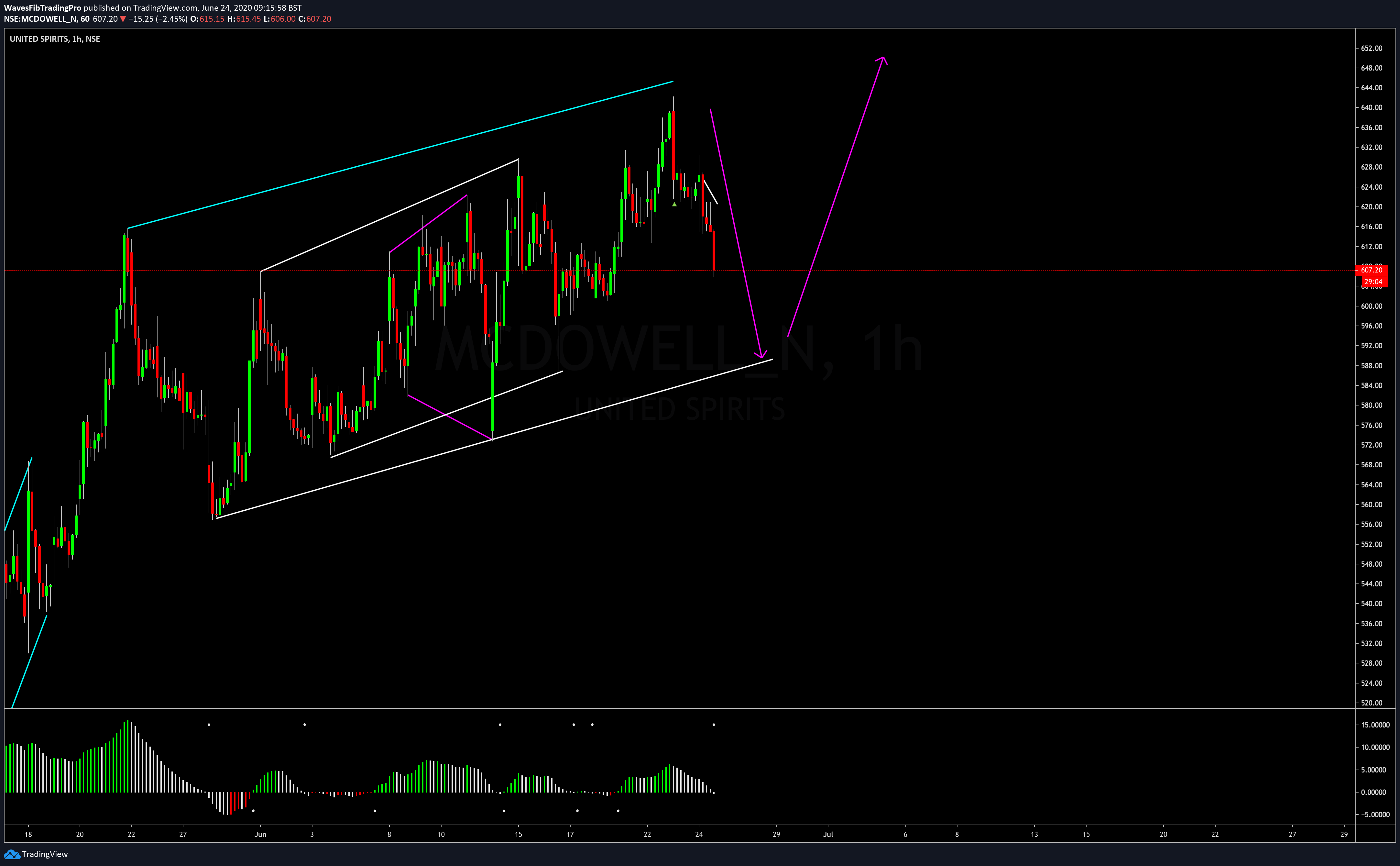Click the Jul label on time axis
The height and width of the screenshot is (866, 1400).
[x=828, y=835]
